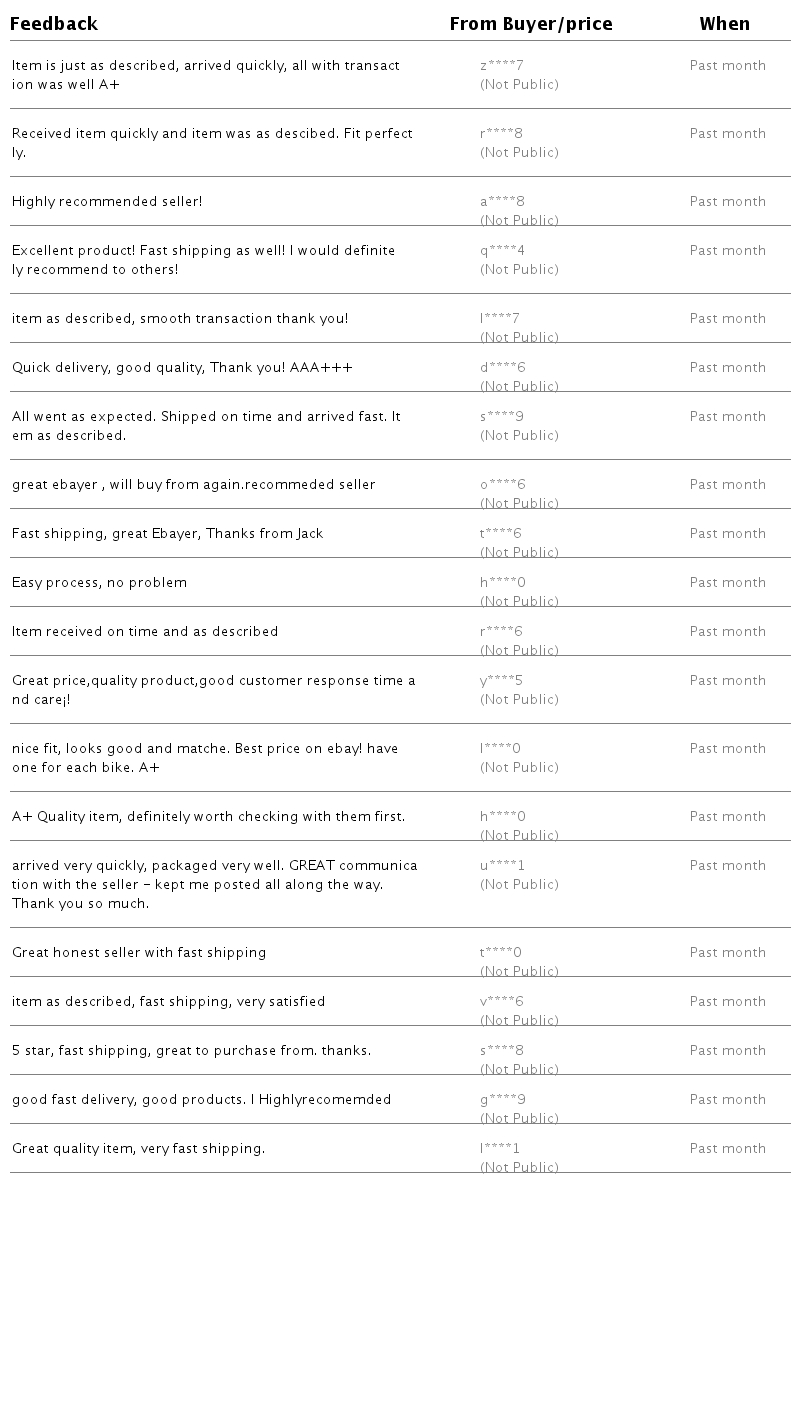
Task: Click the "Quick delivery, good quality" comment
Action: pos(182,368)
